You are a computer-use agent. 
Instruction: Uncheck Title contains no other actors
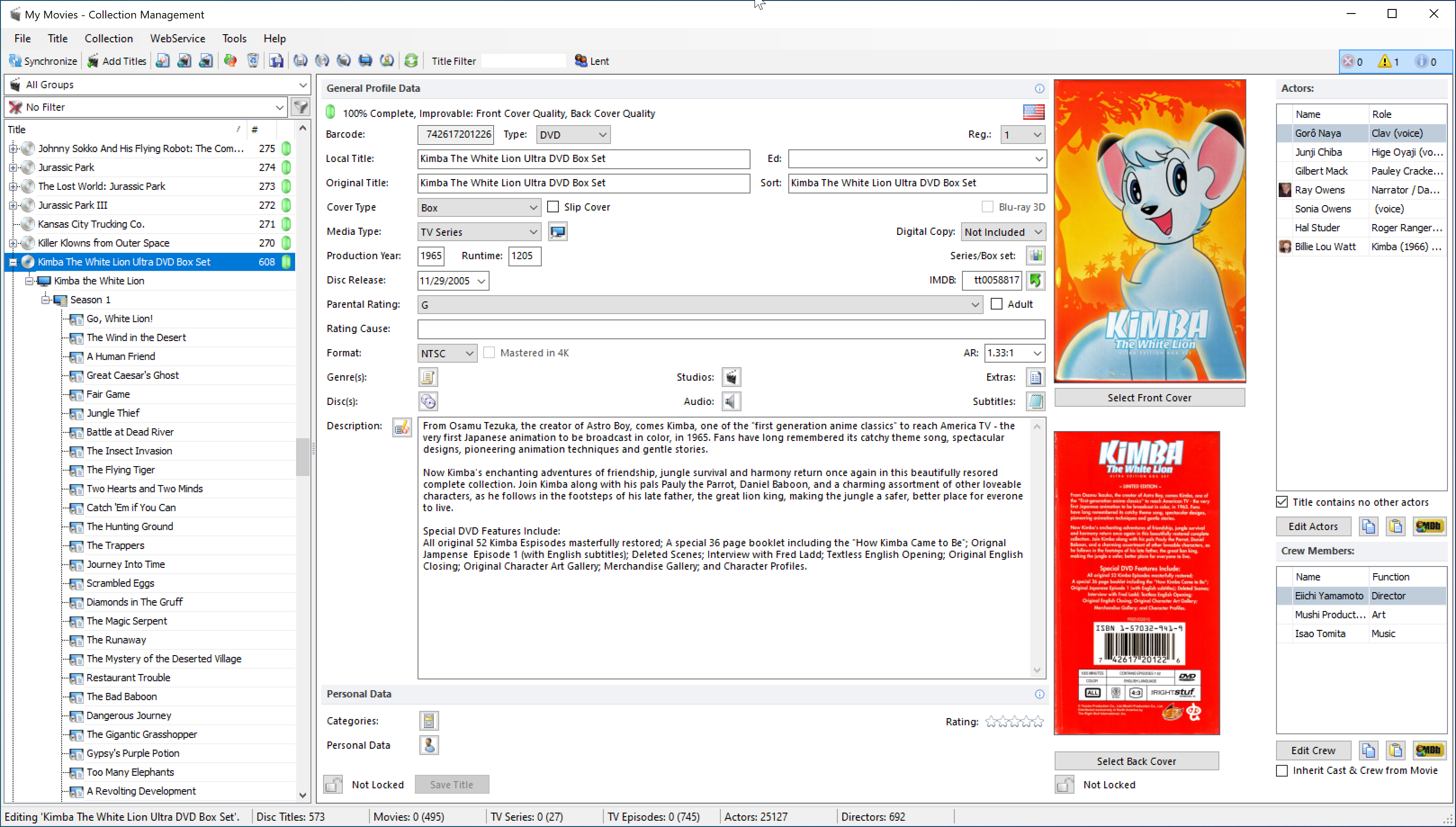(1282, 502)
